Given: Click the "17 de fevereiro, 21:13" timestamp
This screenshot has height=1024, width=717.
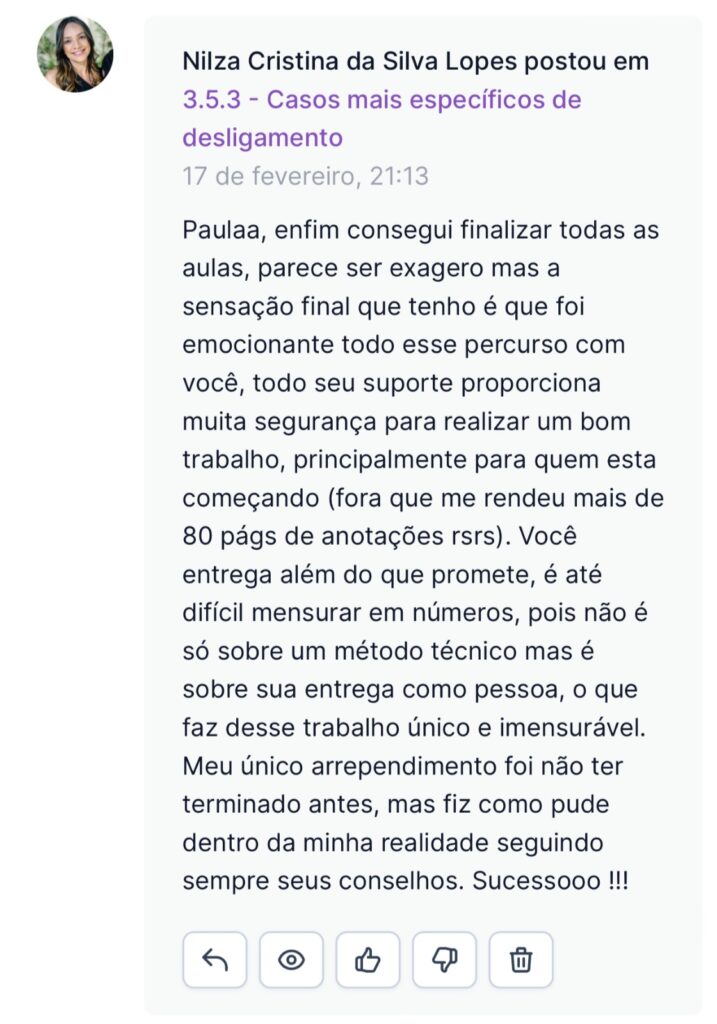Looking at the screenshot, I should (305, 176).
